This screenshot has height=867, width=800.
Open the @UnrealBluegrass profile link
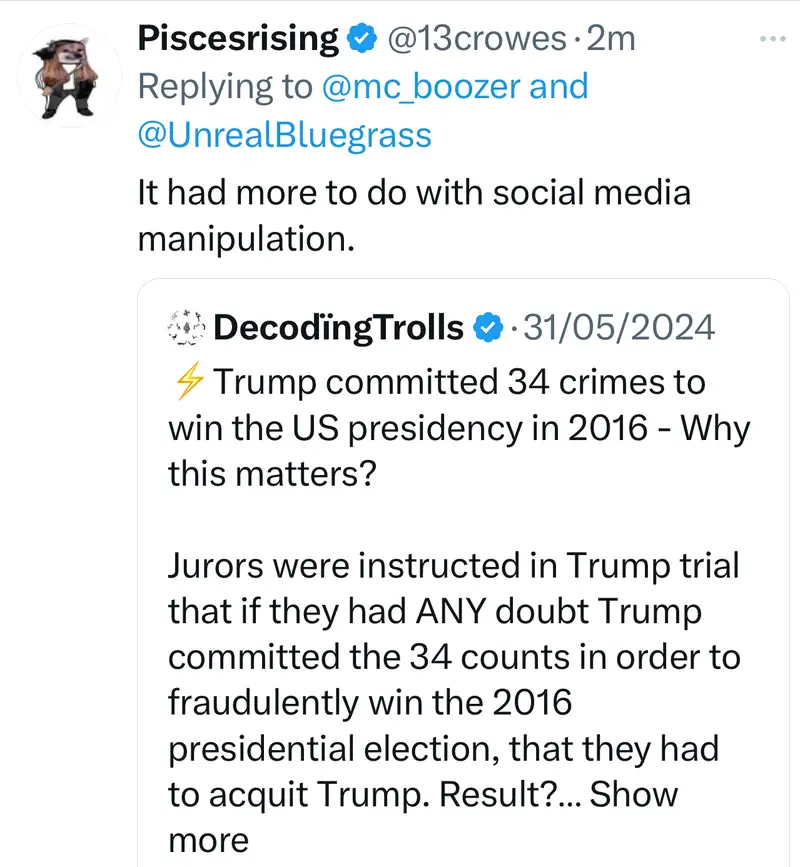(x=284, y=134)
